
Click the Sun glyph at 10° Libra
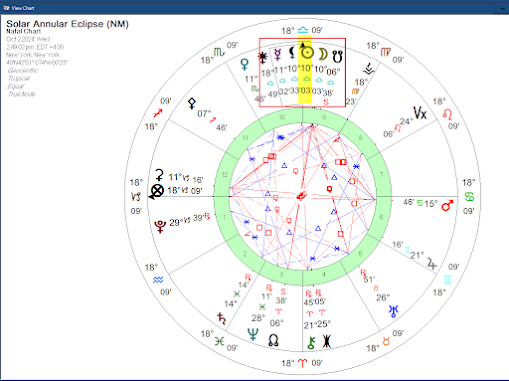[307, 53]
